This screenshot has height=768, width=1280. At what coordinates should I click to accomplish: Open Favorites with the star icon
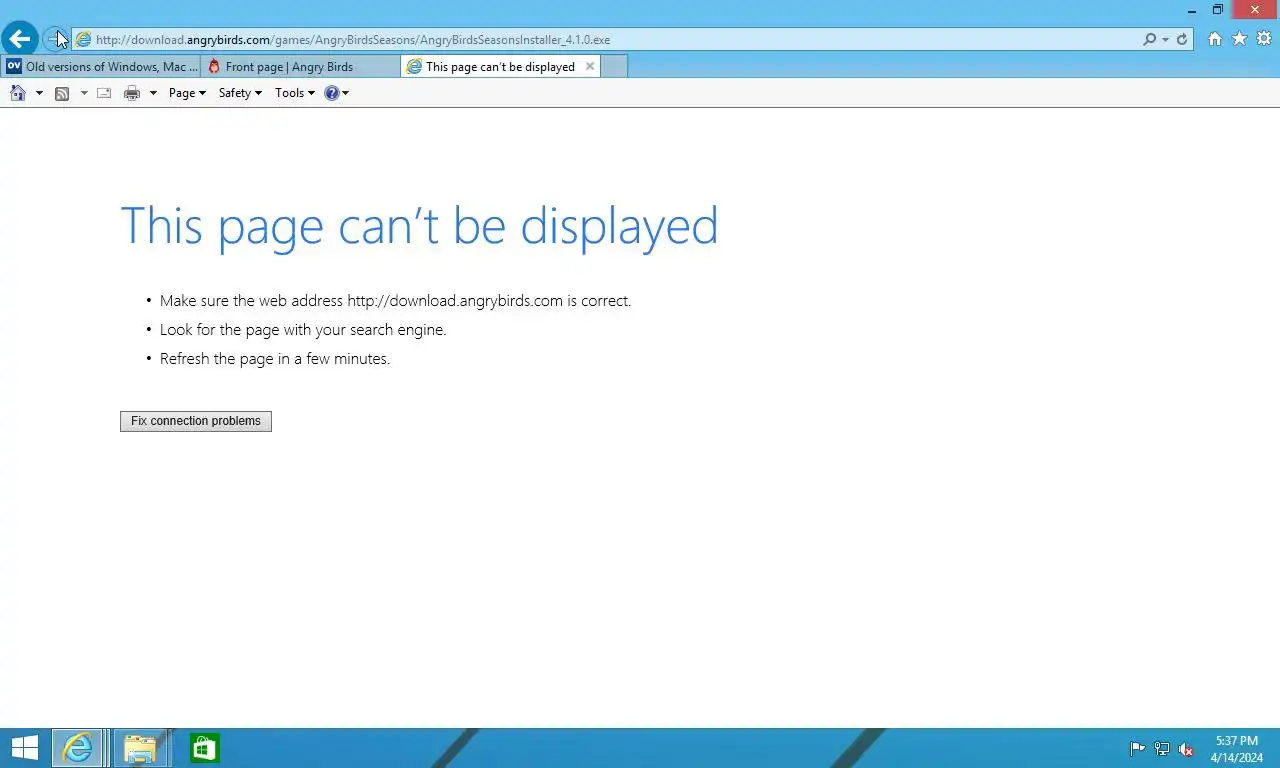[x=1240, y=39]
